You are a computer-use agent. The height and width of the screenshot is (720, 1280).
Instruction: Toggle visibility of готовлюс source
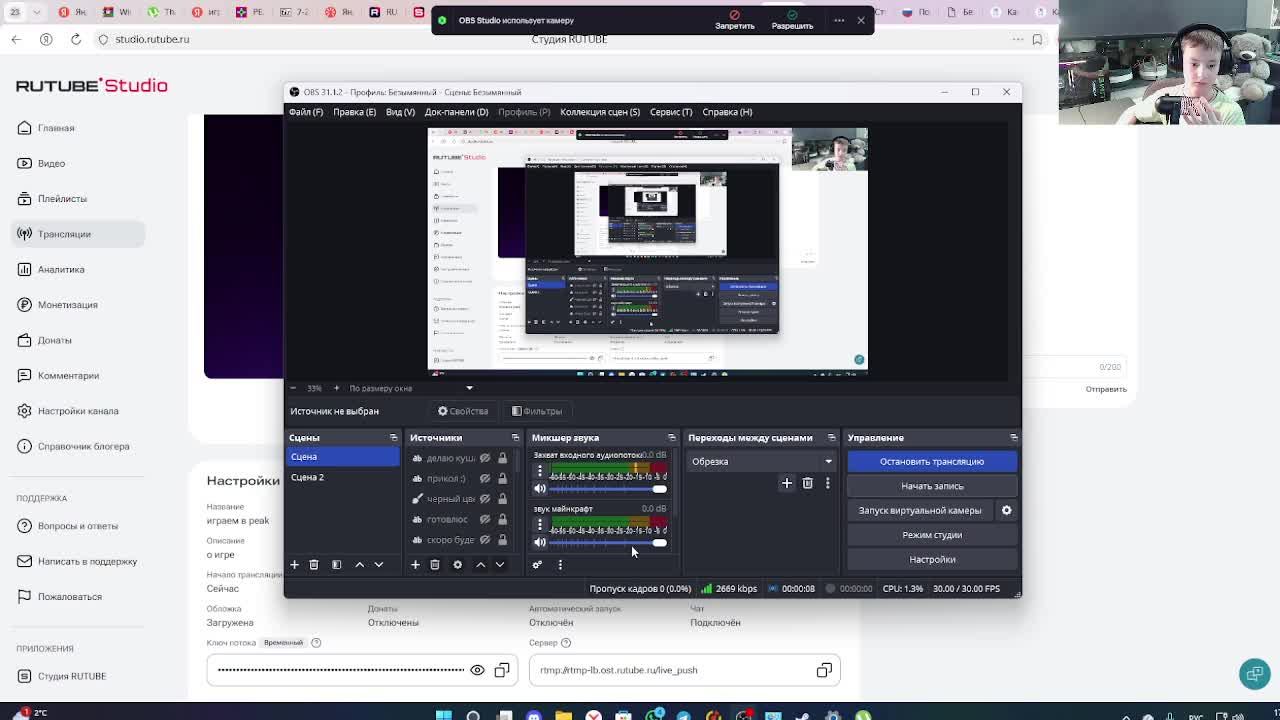click(485, 520)
